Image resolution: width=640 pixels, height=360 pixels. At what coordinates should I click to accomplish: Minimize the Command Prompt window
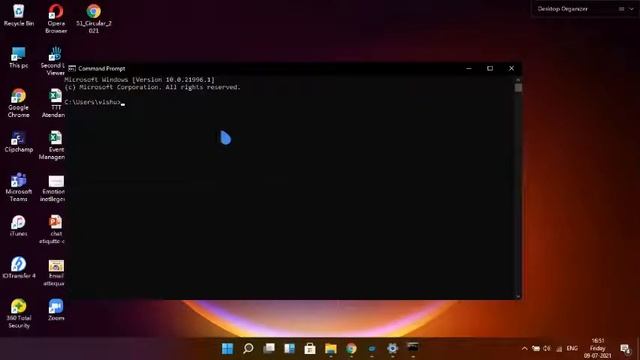[469, 69]
